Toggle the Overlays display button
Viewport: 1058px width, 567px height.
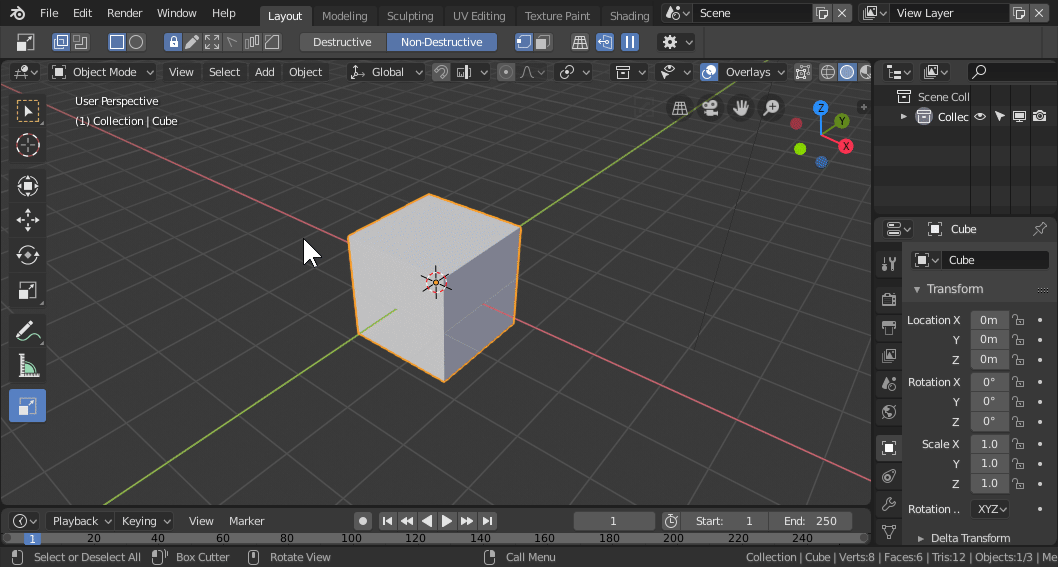709,72
